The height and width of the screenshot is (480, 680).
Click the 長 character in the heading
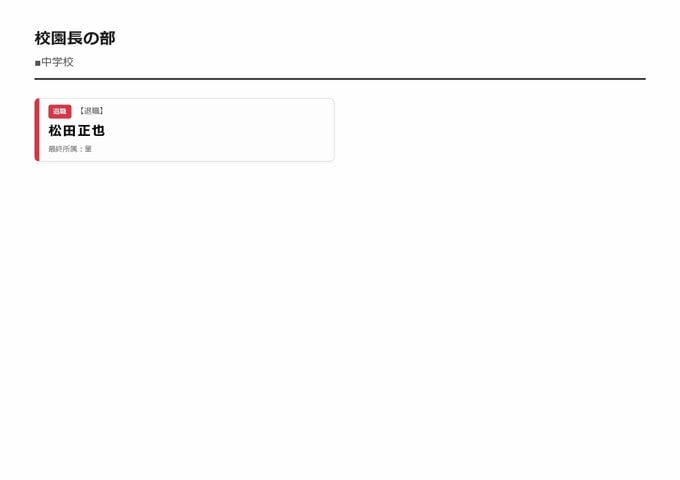[x=75, y=38]
